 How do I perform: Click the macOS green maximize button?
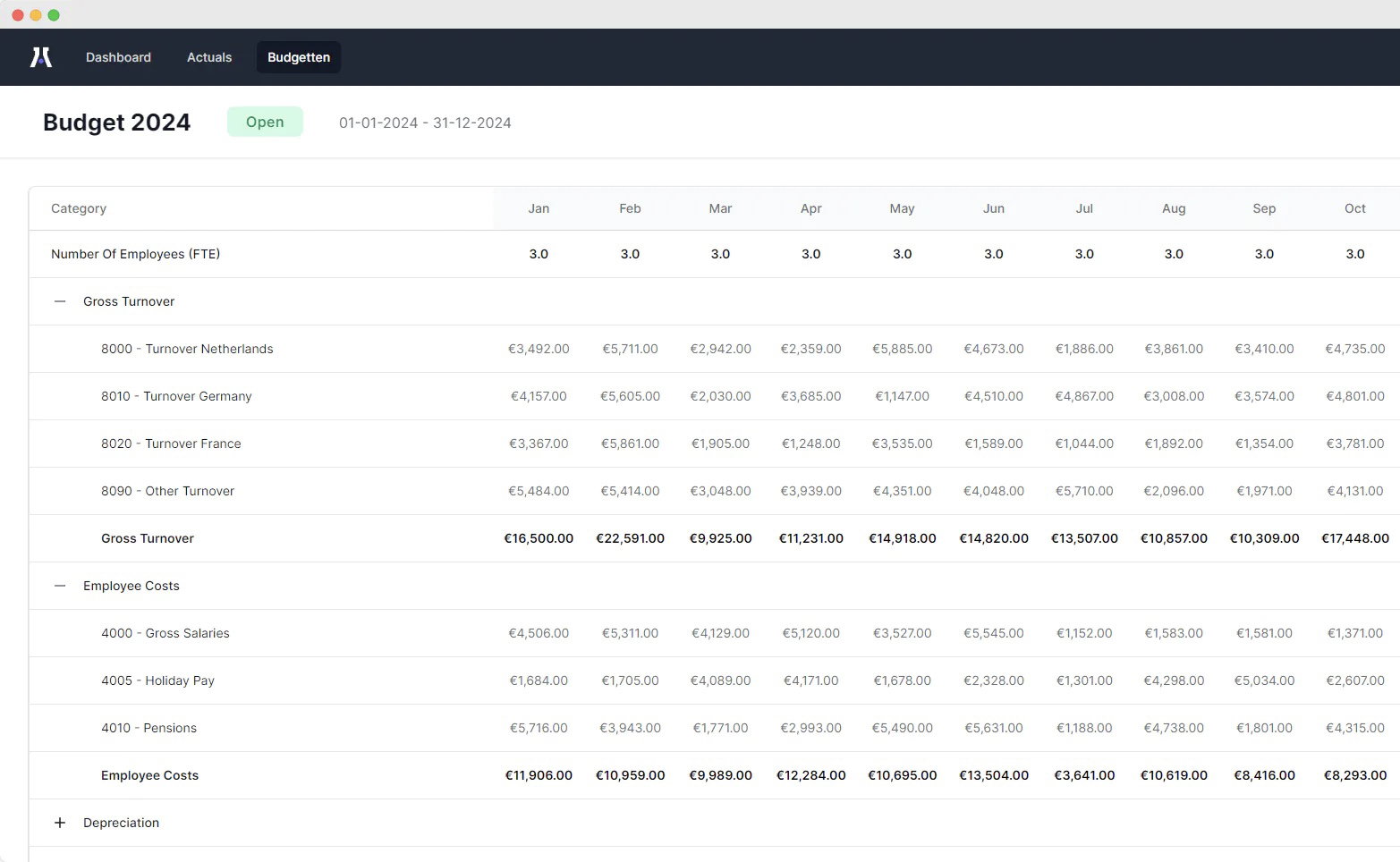54,14
